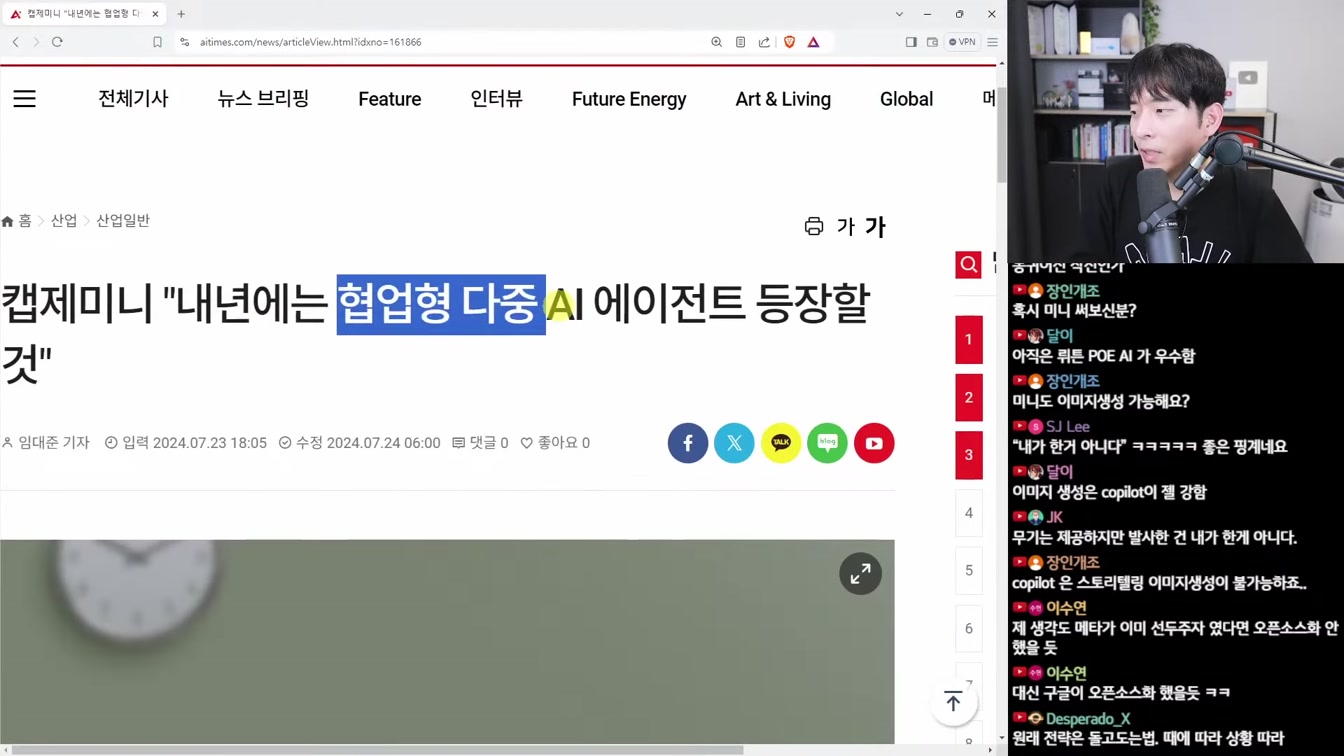Increase font size with bold 가
Screen dimensions: 1344x756
(876, 227)
